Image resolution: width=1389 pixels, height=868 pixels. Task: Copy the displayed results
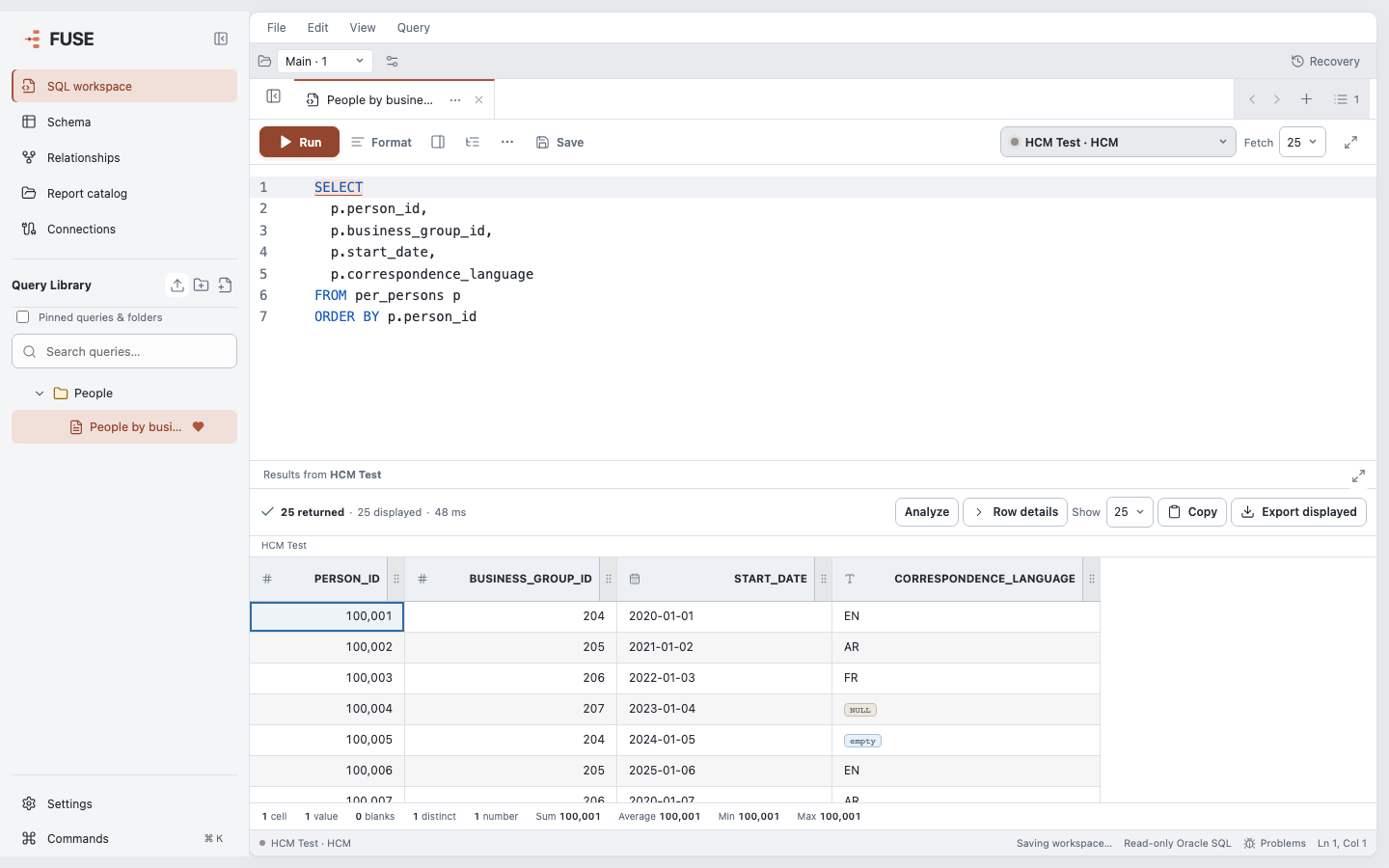(x=1192, y=512)
